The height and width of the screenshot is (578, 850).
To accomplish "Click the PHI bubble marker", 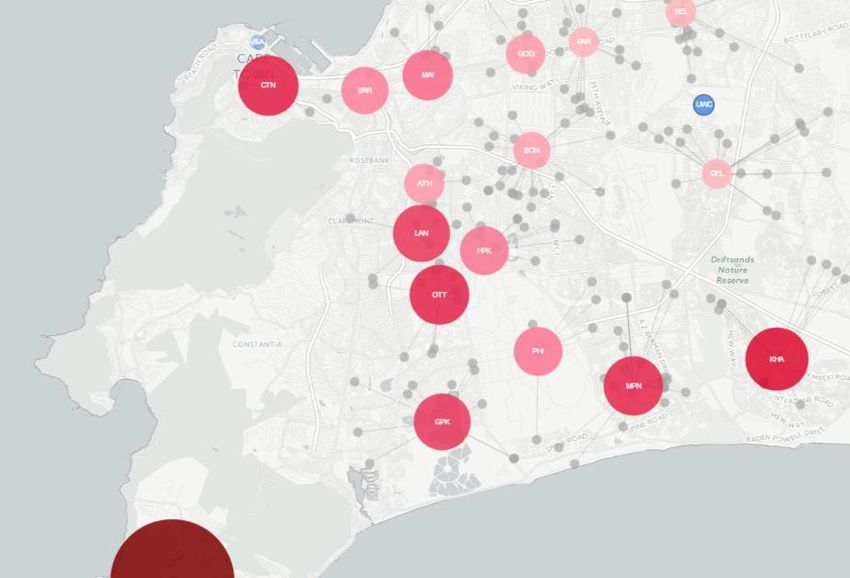I will click(x=538, y=351).
